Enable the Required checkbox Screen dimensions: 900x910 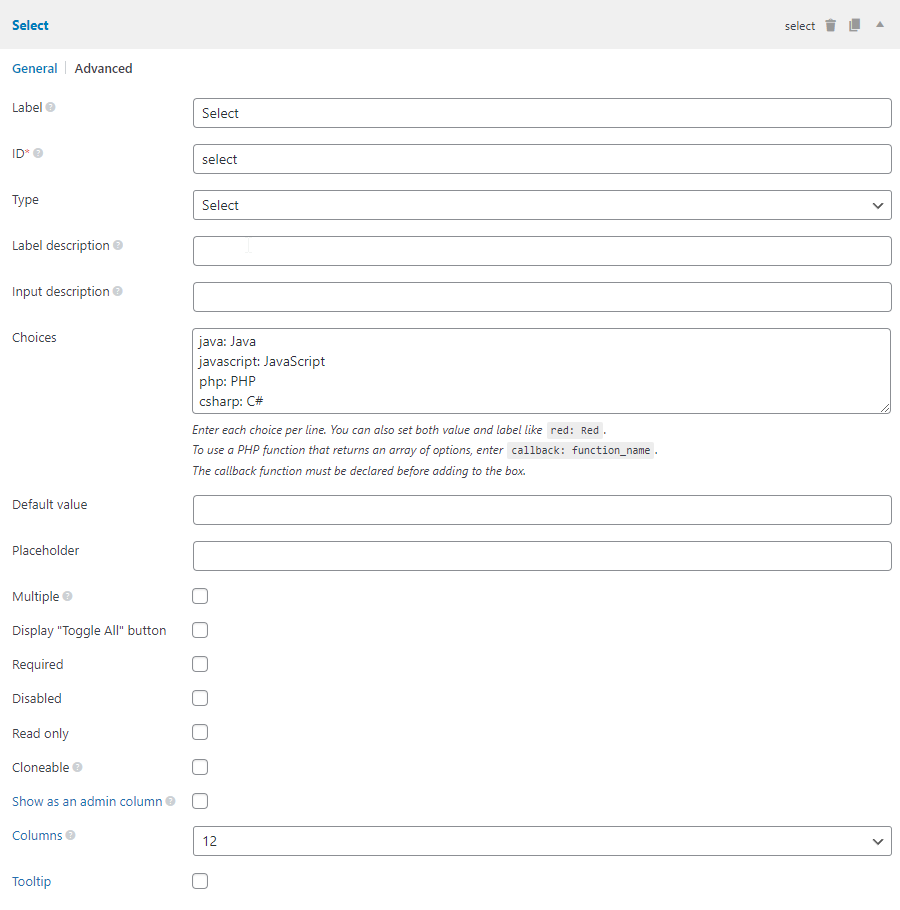click(200, 663)
